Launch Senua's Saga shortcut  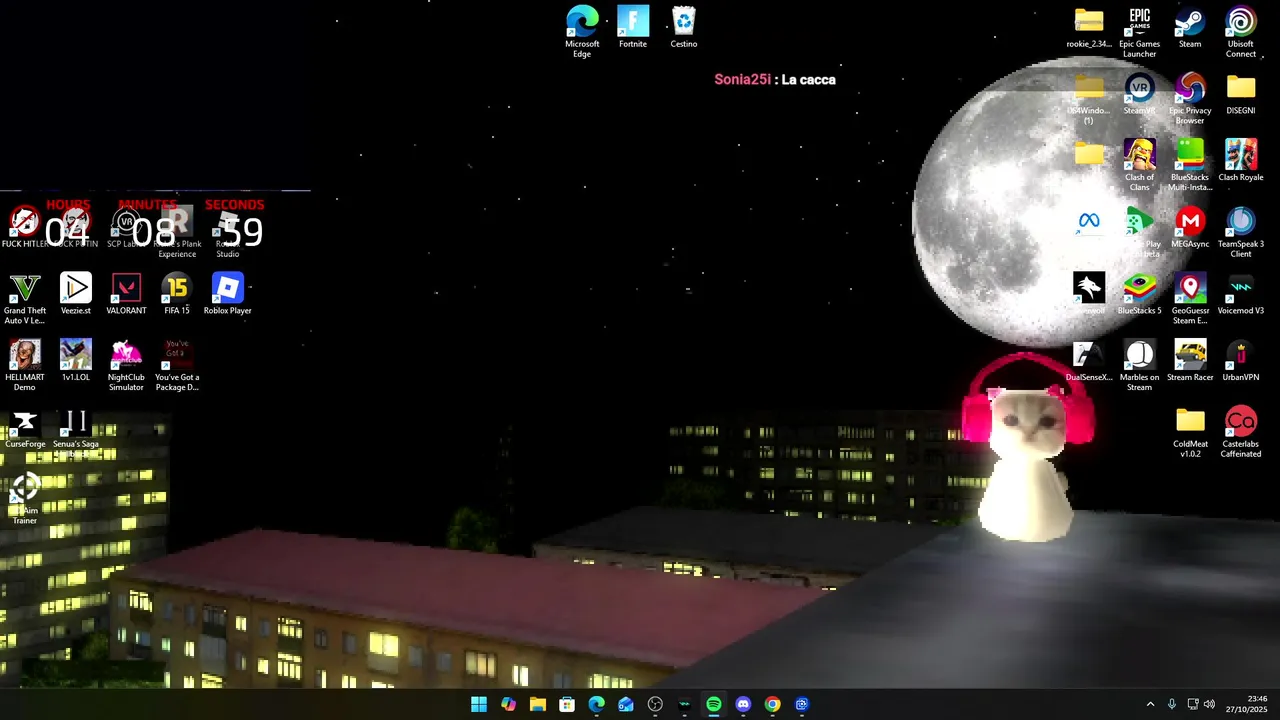point(76,432)
